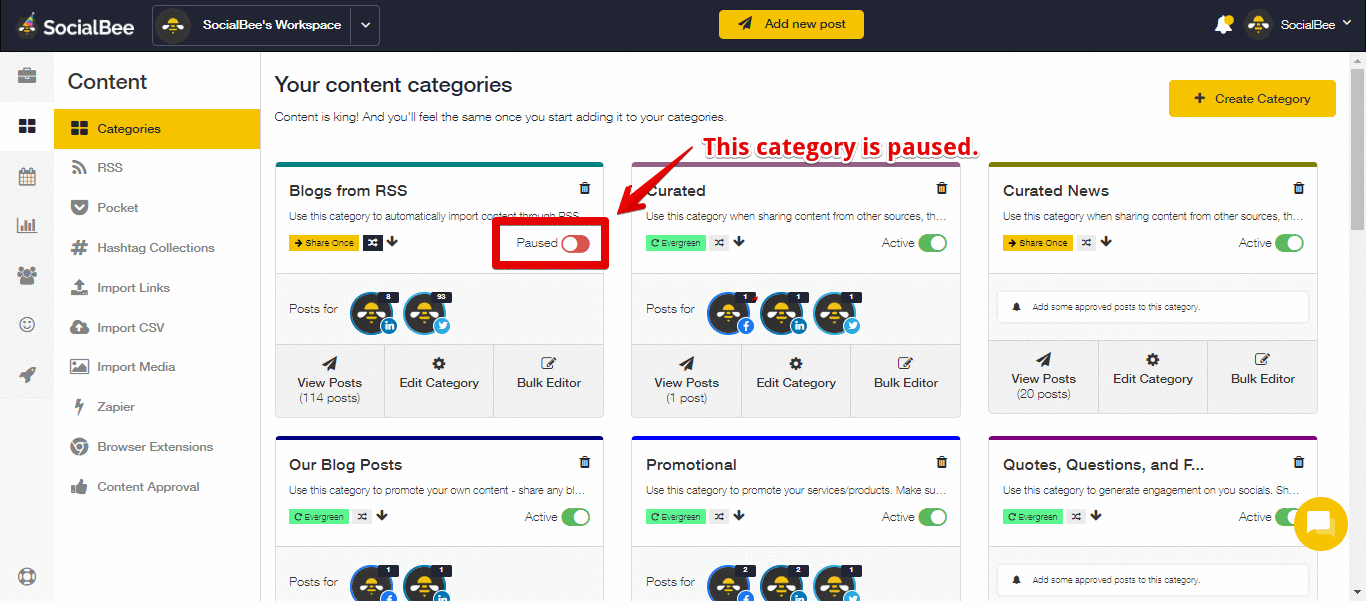This screenshot has height=605, width=1366.
Task: Click the Create Category button
Action: (1252, 99)
